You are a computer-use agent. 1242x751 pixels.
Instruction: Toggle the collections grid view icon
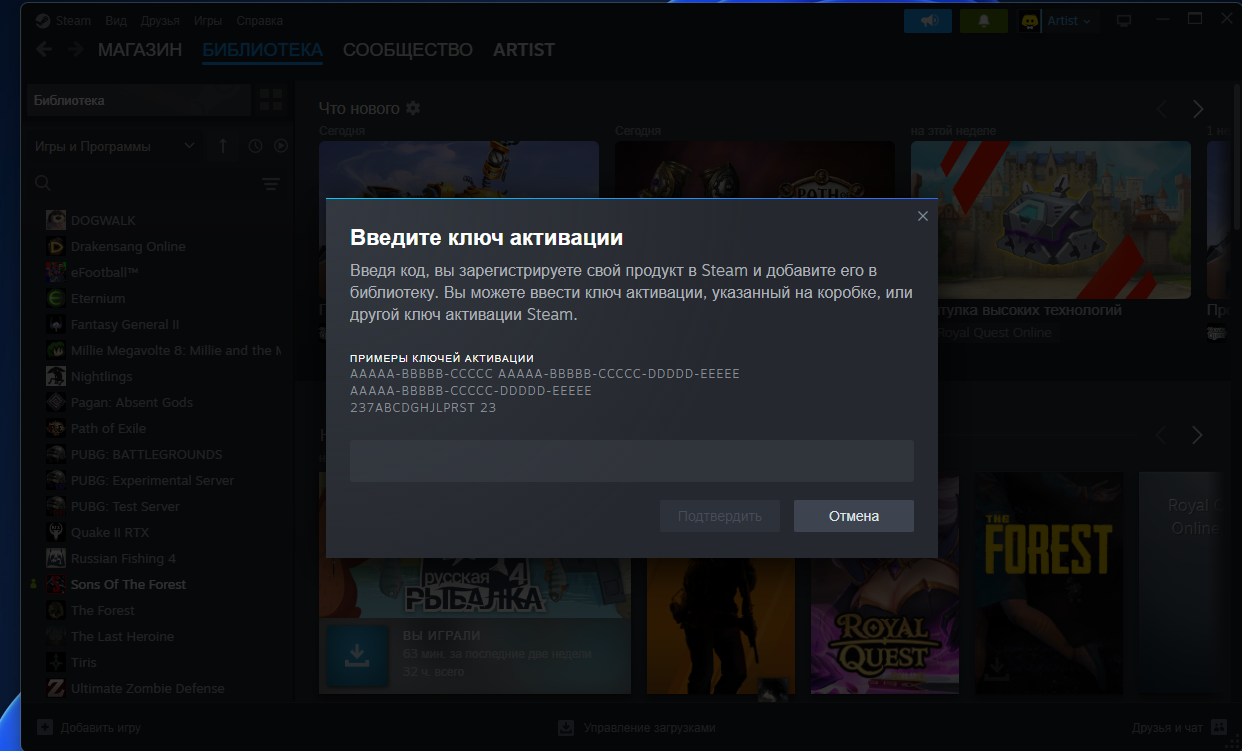point(271,100)
